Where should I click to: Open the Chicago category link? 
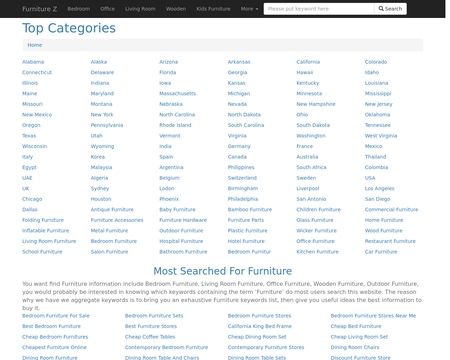pos(32,199)
